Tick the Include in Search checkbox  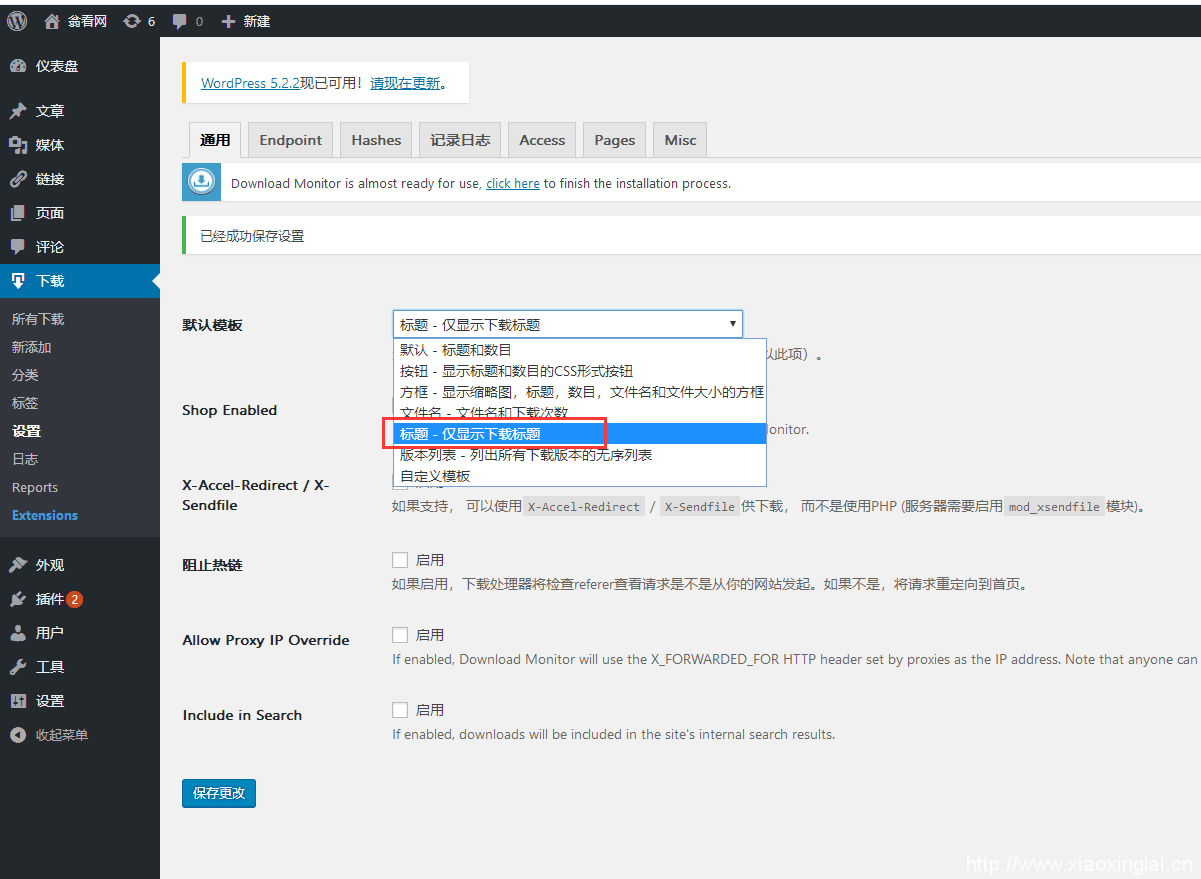point(400,710)
